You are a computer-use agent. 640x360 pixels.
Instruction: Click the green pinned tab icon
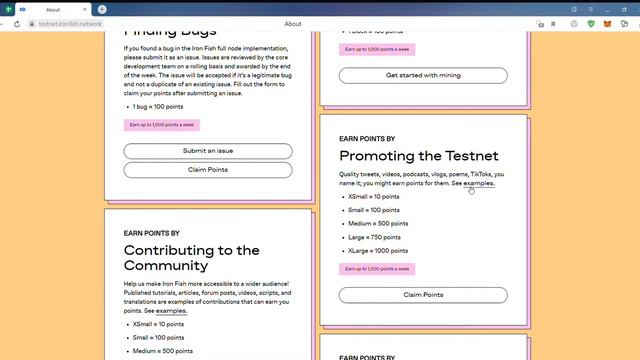coord(8,9)
